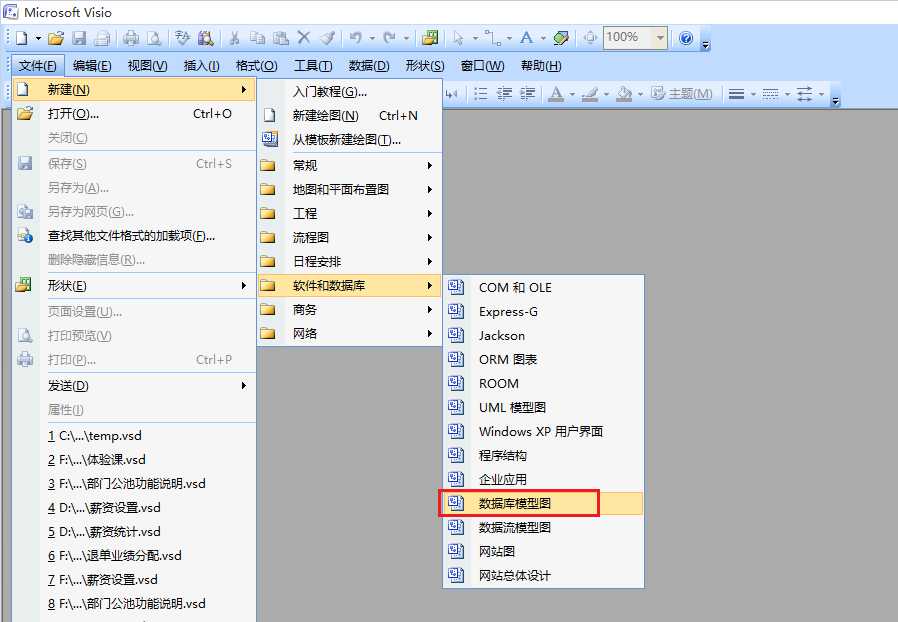The width and height of the screenshot is (898, 622).
Task: Click the Delete X toolbar icon
Action: coord(304,38)
